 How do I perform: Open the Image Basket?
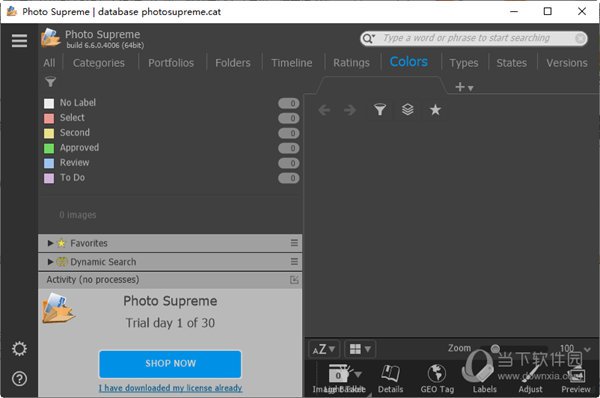coord(339,379)
